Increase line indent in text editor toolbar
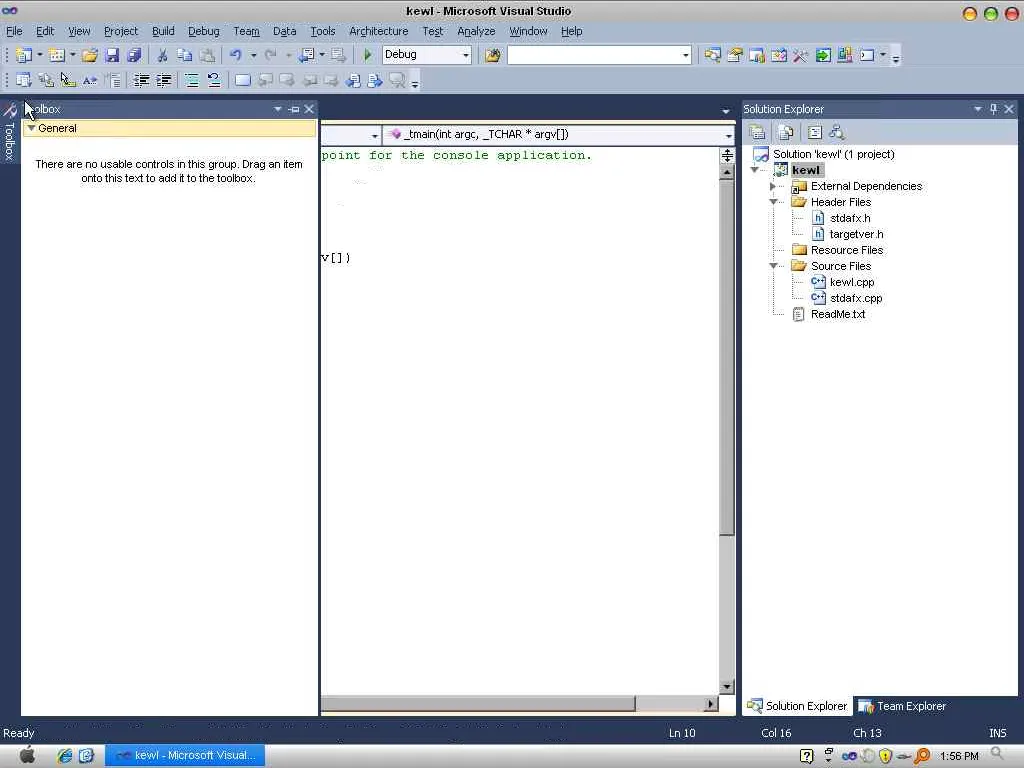This screenshot has width=1024, height=768. (x=163, y=80)
